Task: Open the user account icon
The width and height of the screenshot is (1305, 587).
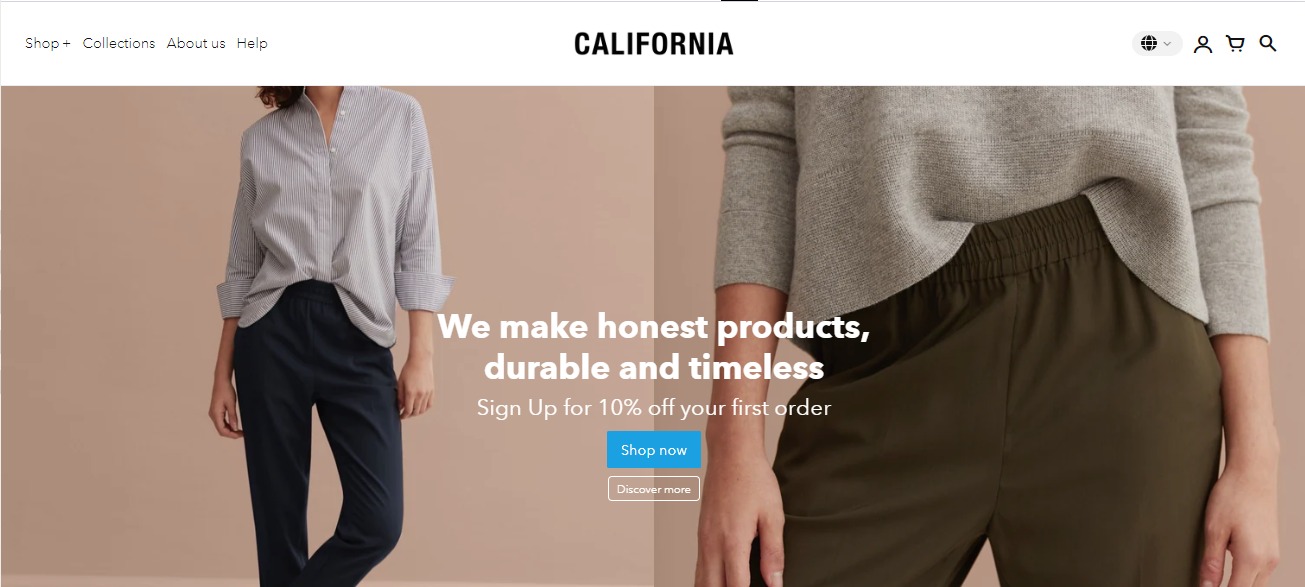Action: pos(1203,44)
